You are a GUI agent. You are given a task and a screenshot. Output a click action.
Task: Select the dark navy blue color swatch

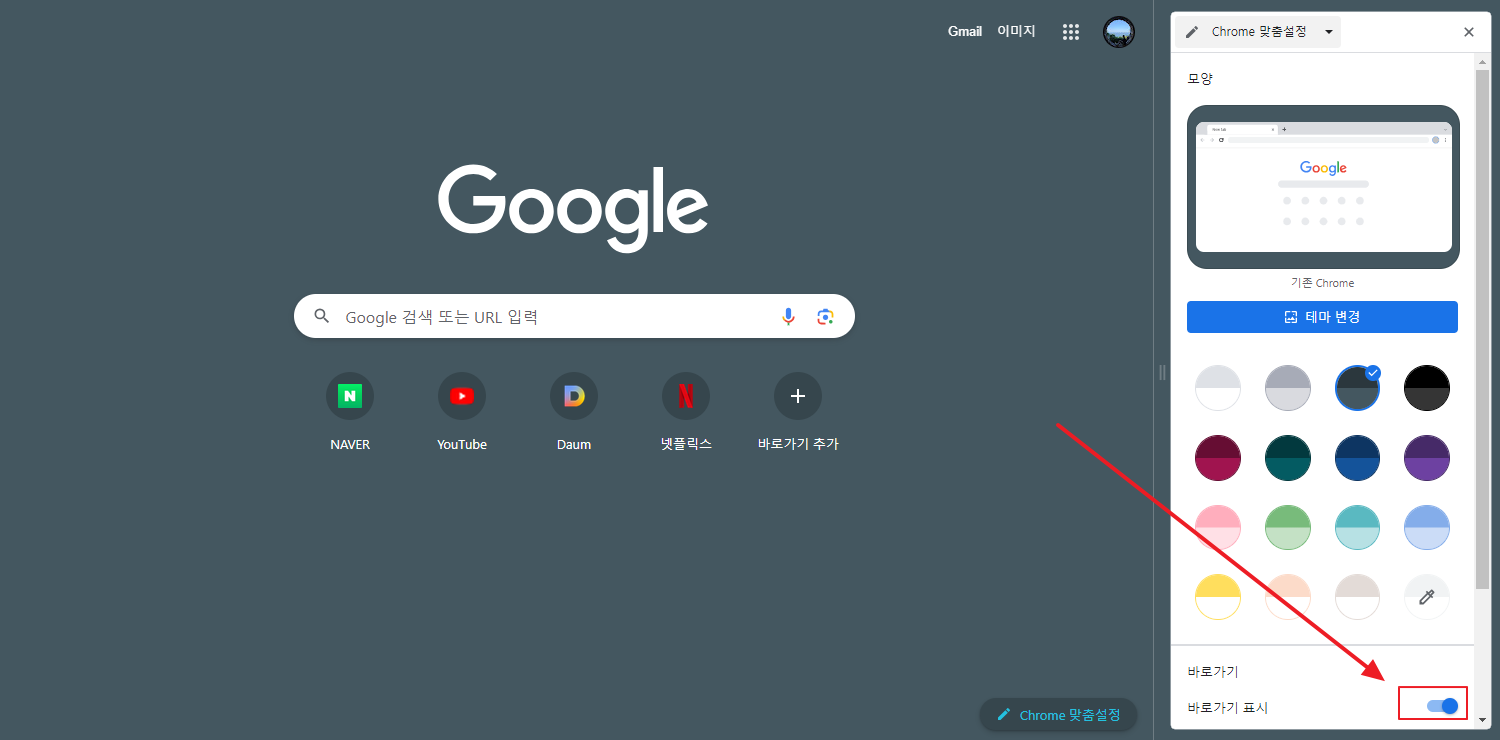1358,457
